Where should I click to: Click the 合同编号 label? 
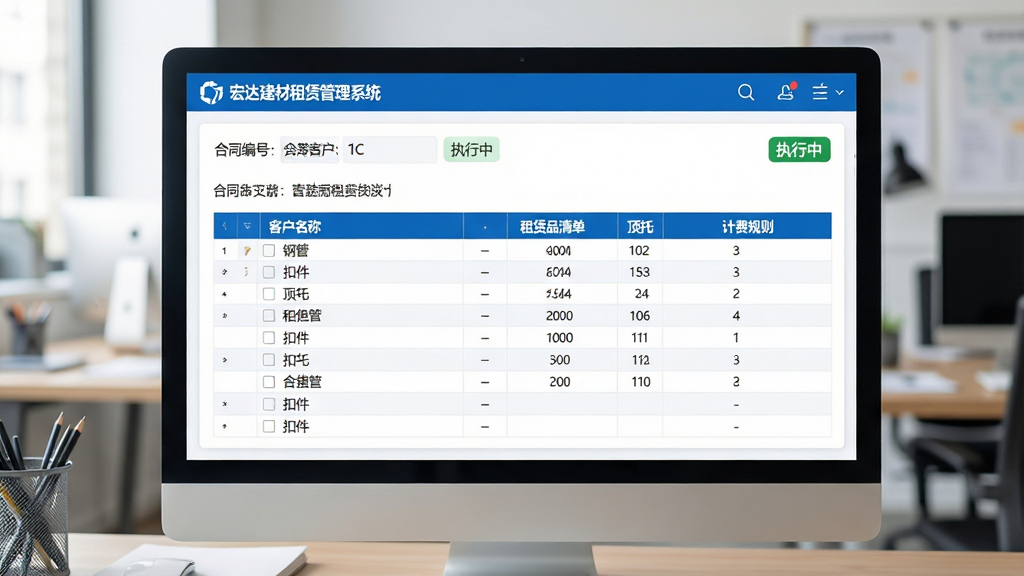click(244, 150)
